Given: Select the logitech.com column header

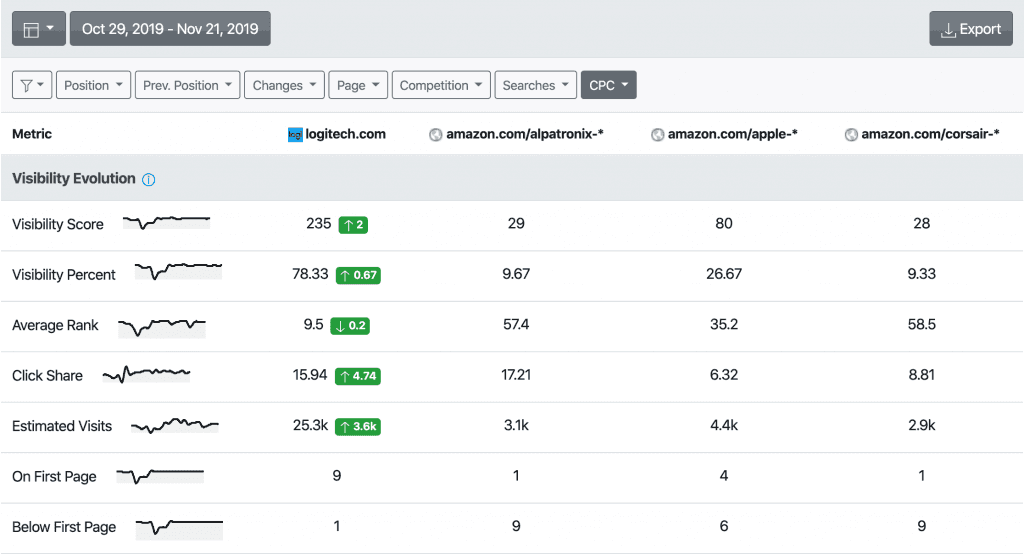Looking at the screenshot, I should (337, 134).
